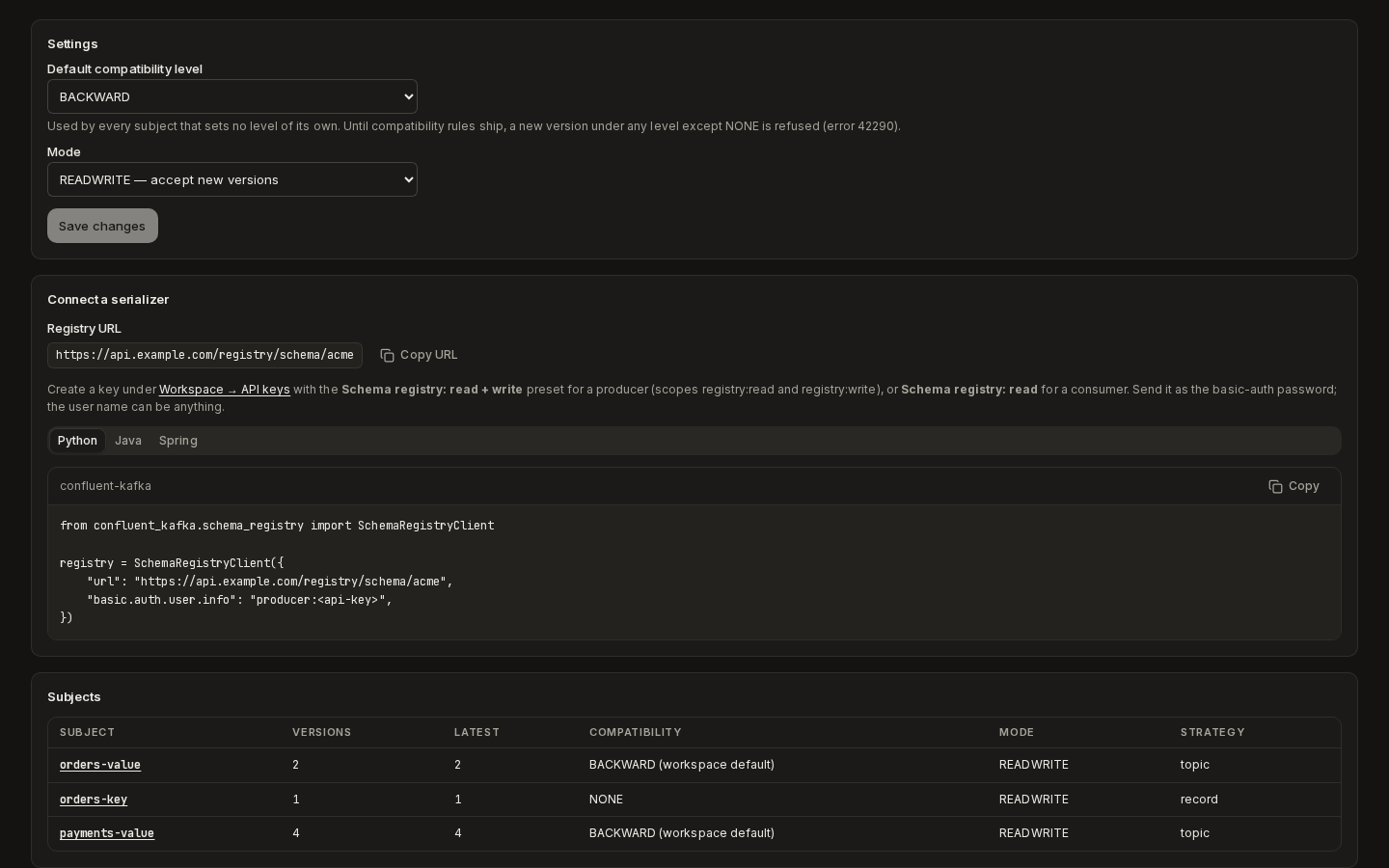Open the Mode dropdown showing READWRITE
1389x868 pixels.
click(232, 179)
